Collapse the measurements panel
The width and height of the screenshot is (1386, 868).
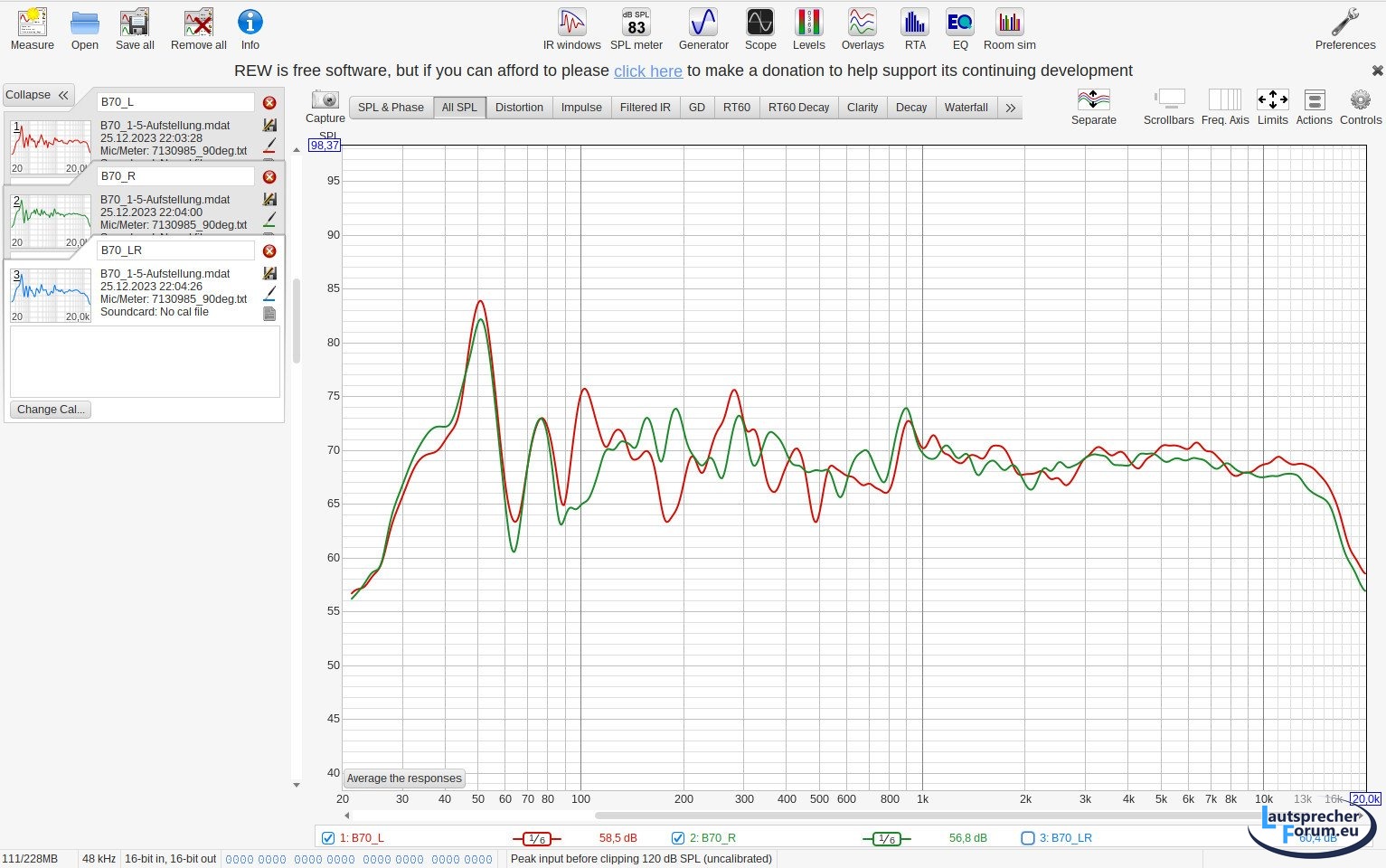coord(37,95)
